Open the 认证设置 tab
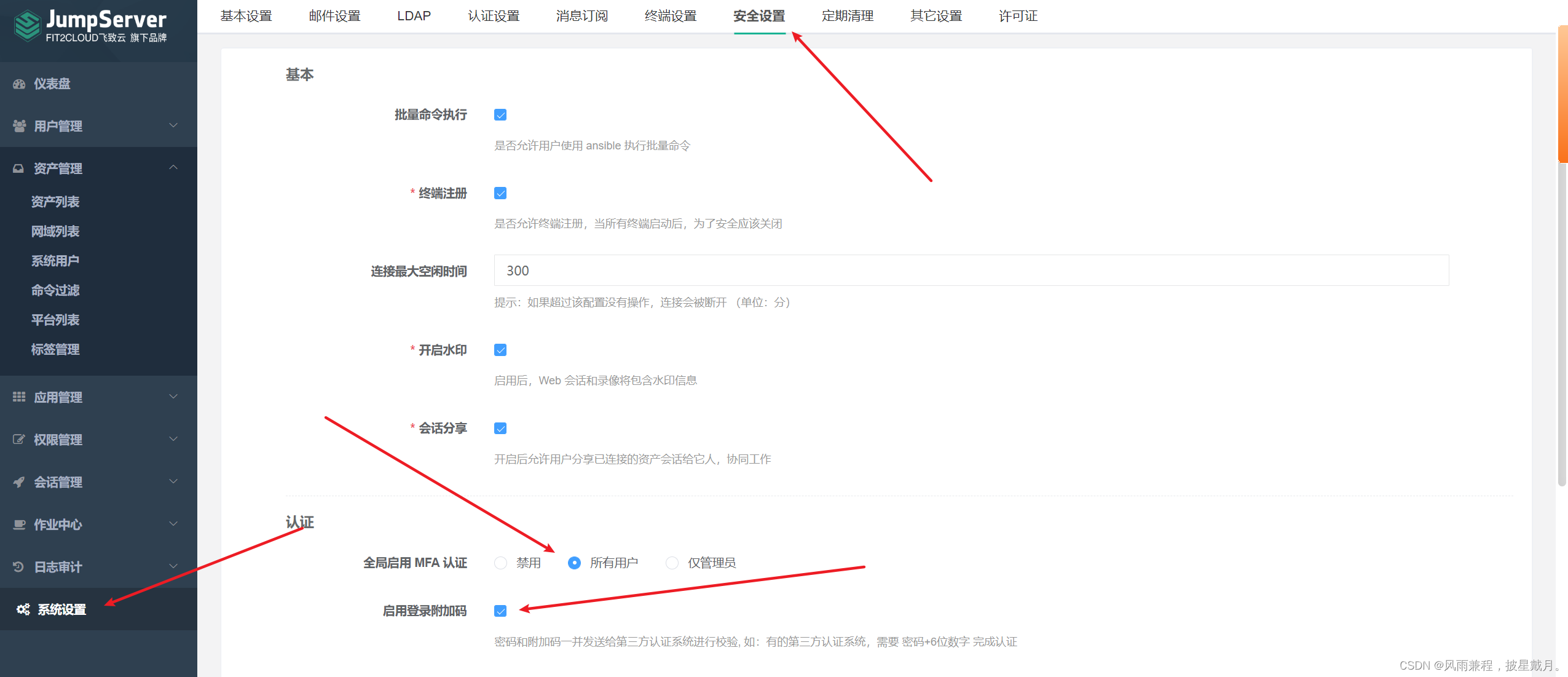 494,16
